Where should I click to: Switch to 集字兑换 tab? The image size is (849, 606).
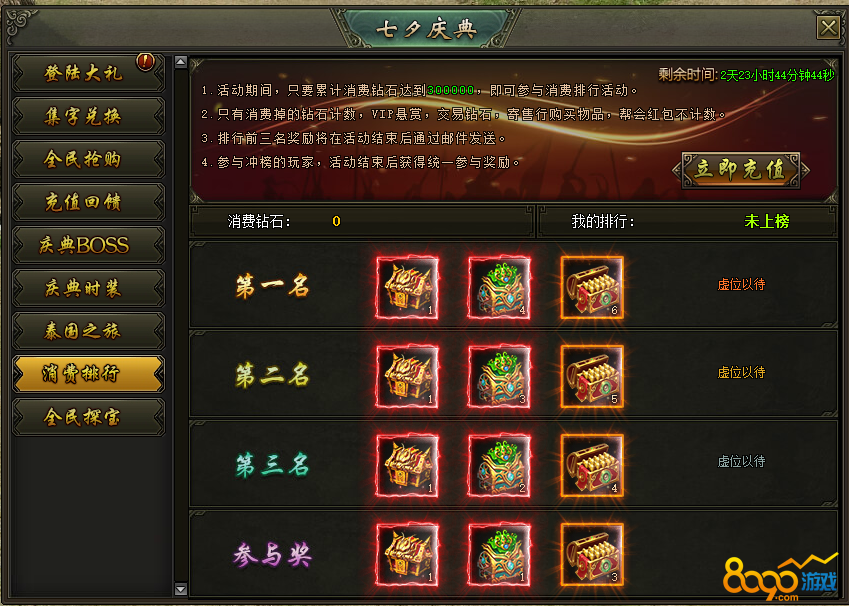88,116
